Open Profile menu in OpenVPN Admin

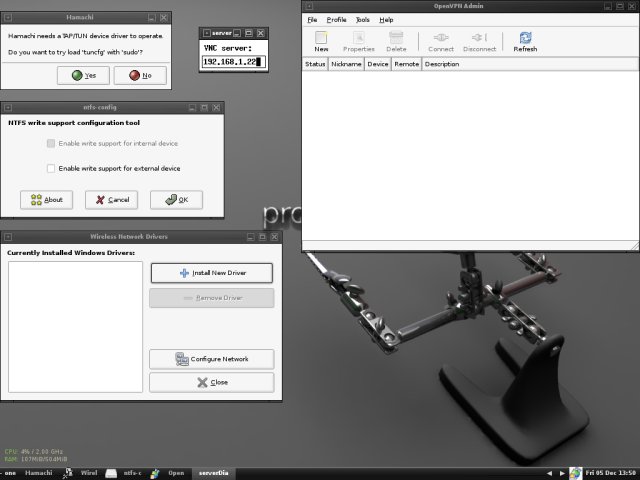[x=336, y=20]
